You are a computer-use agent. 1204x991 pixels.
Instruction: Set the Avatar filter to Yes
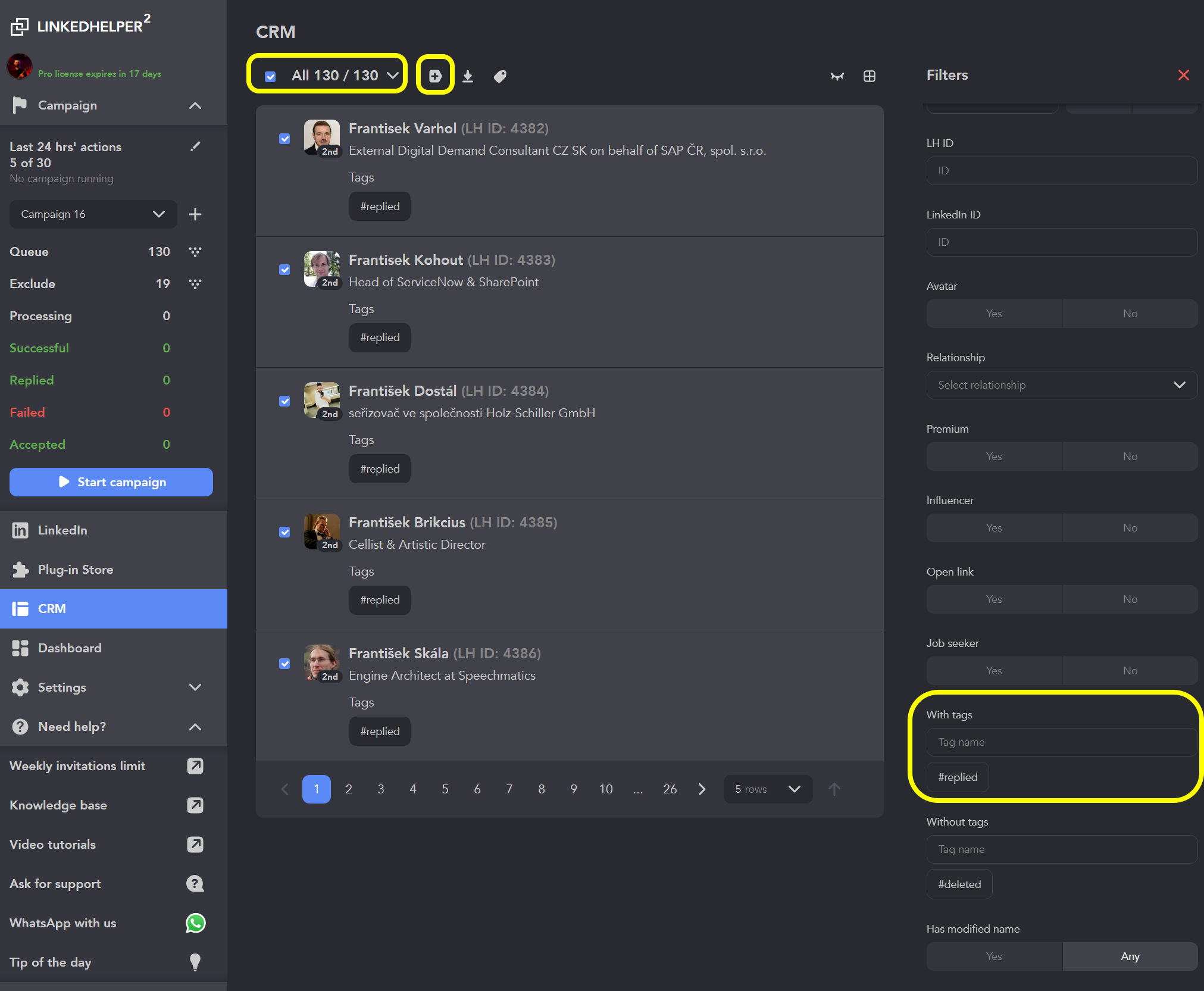994,314
